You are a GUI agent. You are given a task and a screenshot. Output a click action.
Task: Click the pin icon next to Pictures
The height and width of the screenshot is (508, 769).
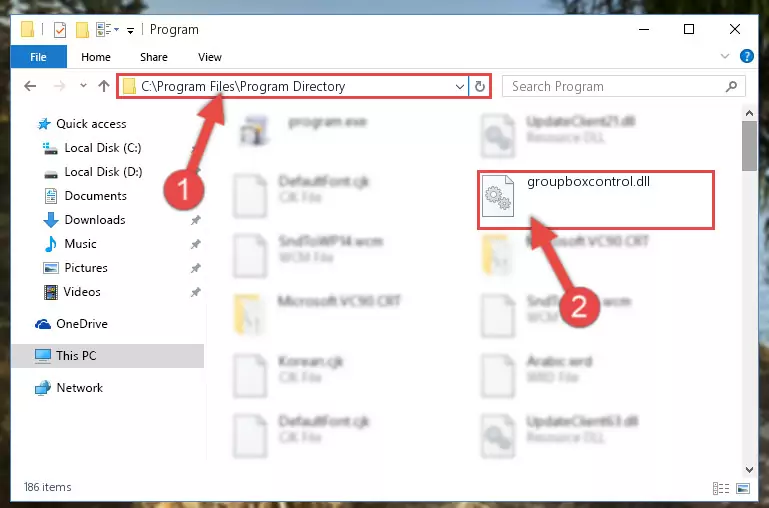tap(196, 268)
